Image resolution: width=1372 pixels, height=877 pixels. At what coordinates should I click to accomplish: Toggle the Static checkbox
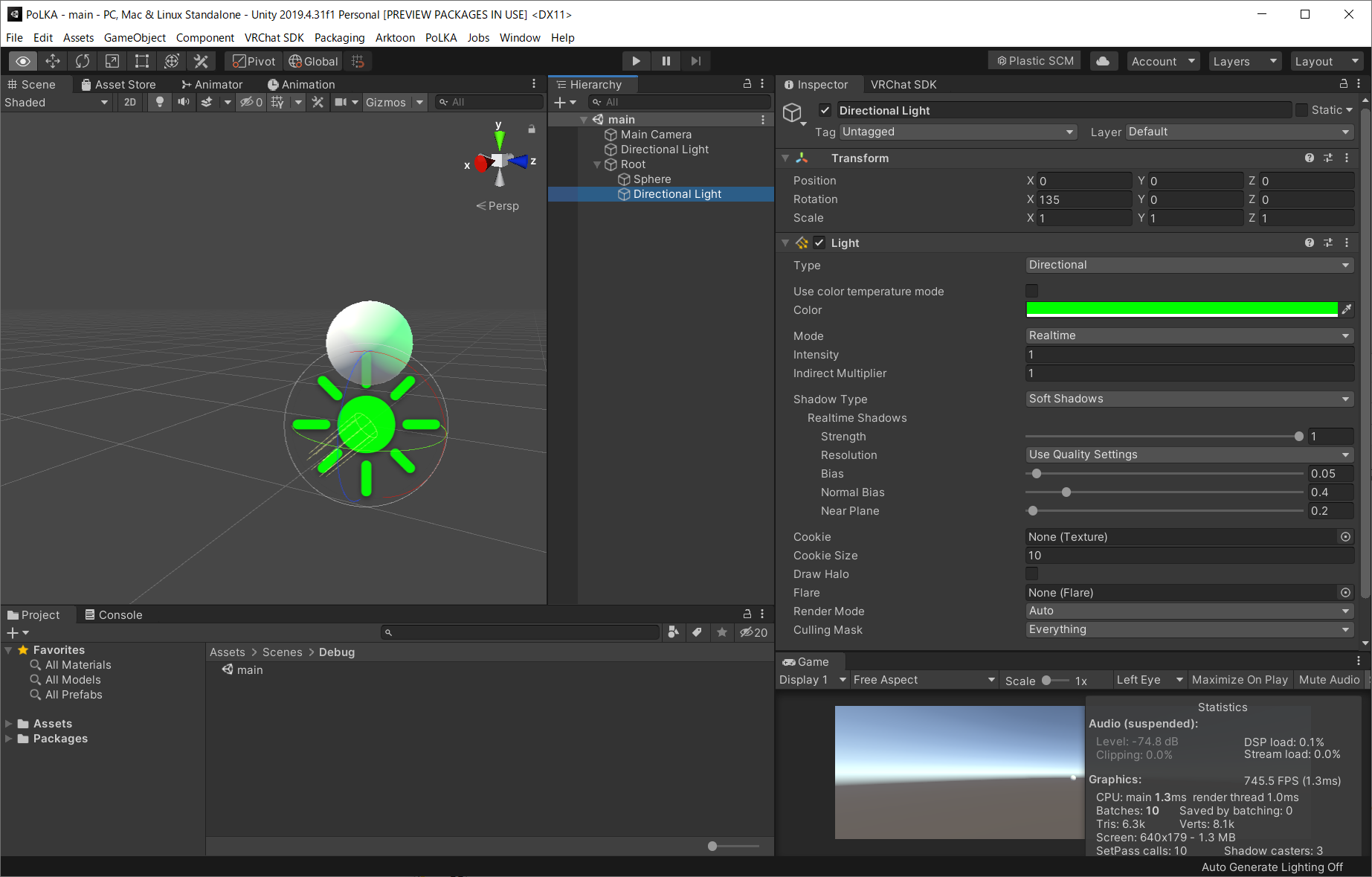(1301, 110)
